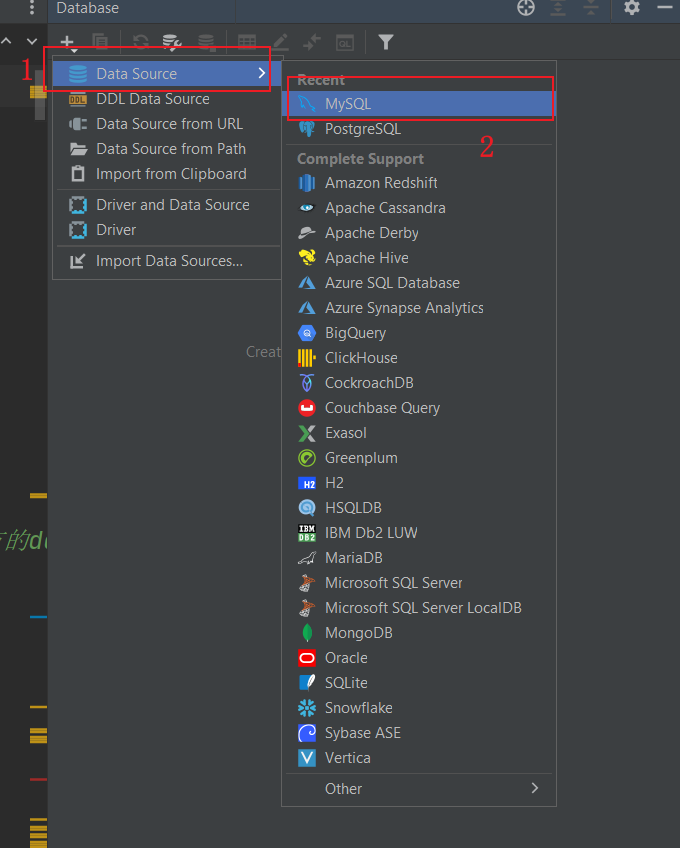Screen dimensions: 680x848
Task: Click the three-dot vertical menu left of Database
Action: (32, 7)
